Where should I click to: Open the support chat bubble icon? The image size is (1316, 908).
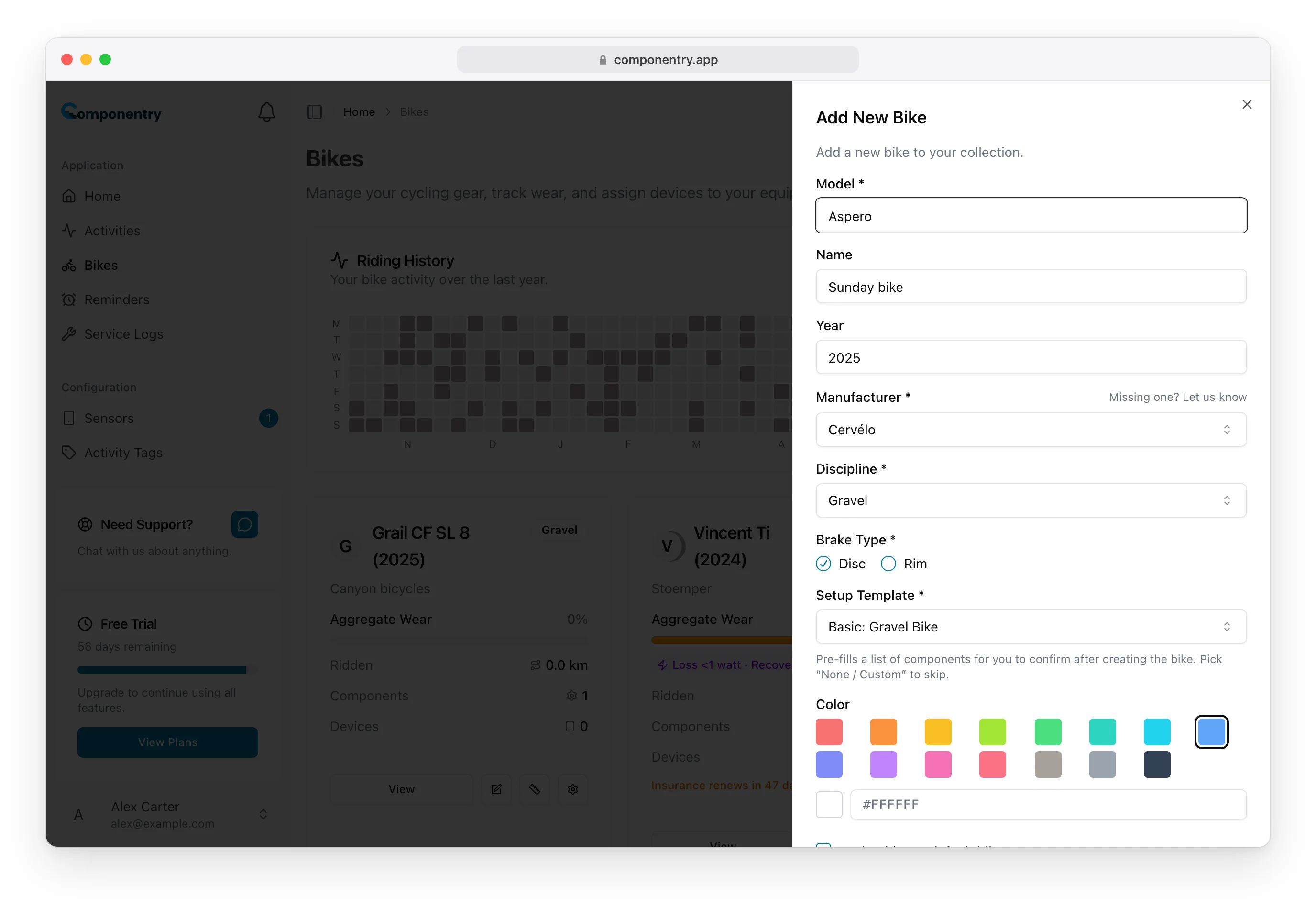point(244,524)
